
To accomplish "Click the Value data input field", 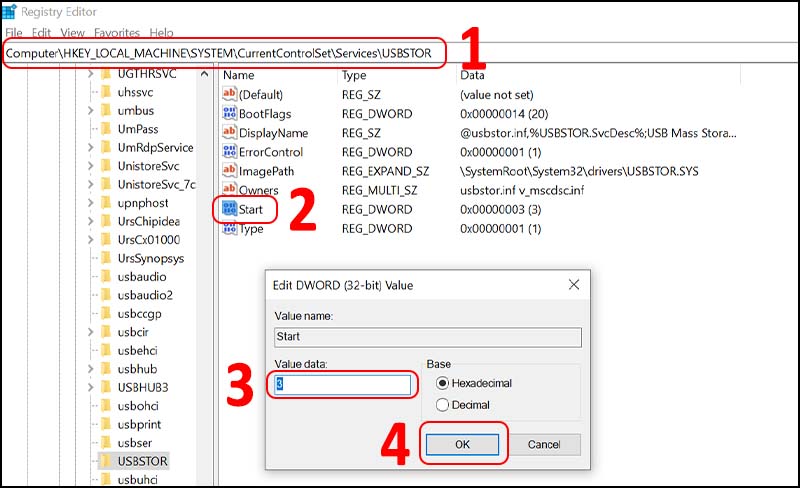I will tap(342, 384).
